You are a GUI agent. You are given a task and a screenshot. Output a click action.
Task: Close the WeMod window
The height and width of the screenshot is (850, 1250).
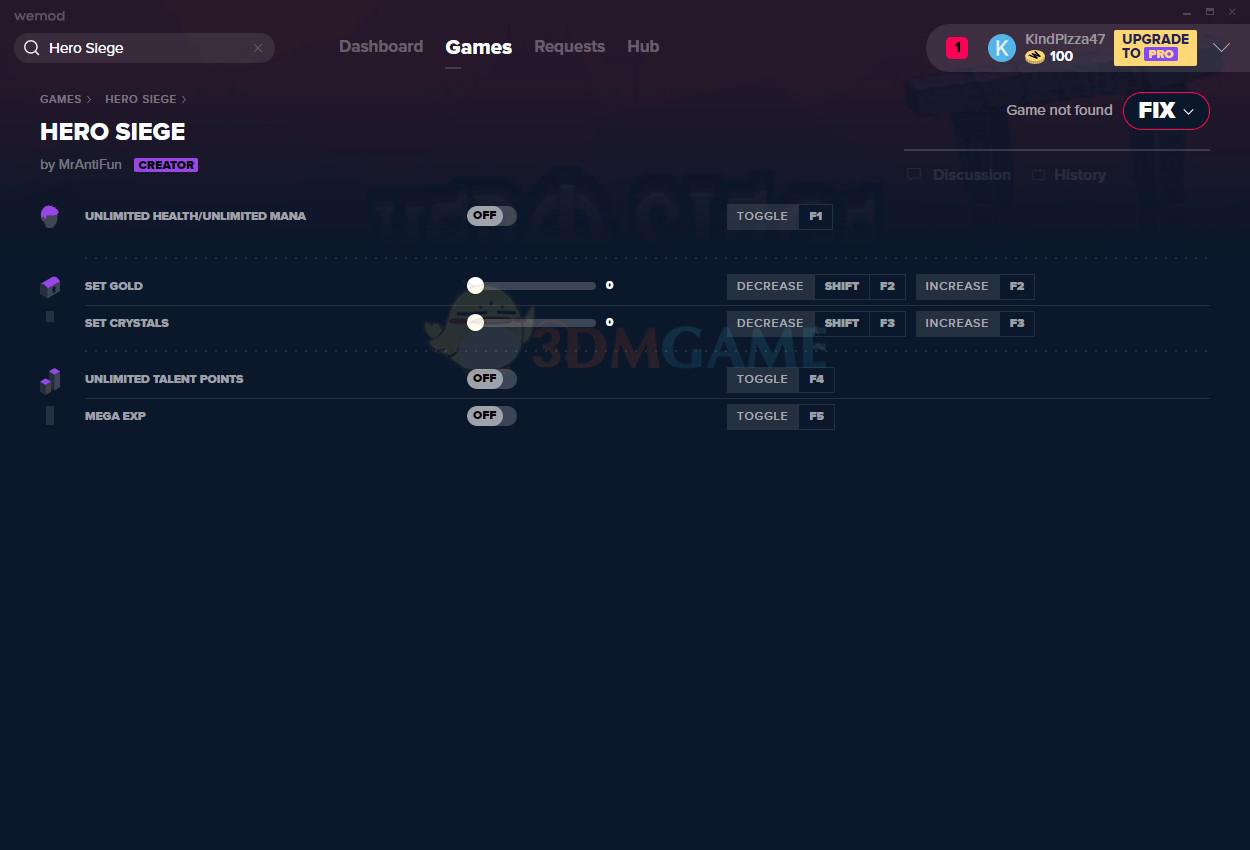[1233, 12]
